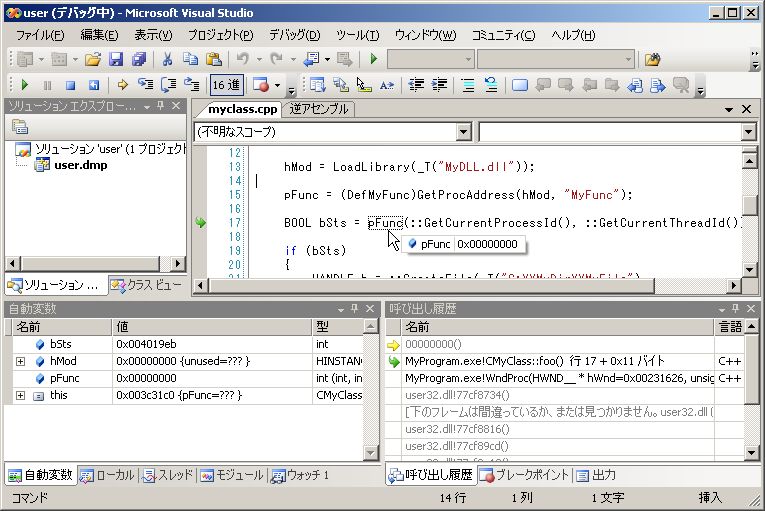Click the Open File folder icon
The image size is (765, 511).
(93, 60)
